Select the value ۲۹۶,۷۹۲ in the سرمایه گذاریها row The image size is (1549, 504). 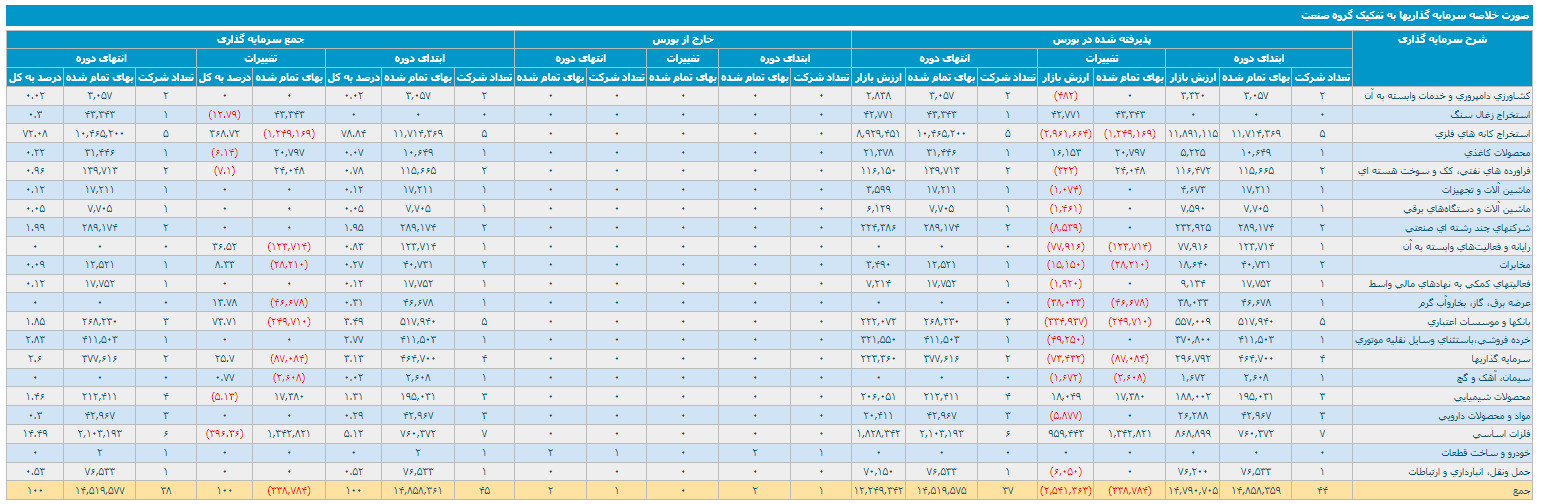coord(1194,359)
